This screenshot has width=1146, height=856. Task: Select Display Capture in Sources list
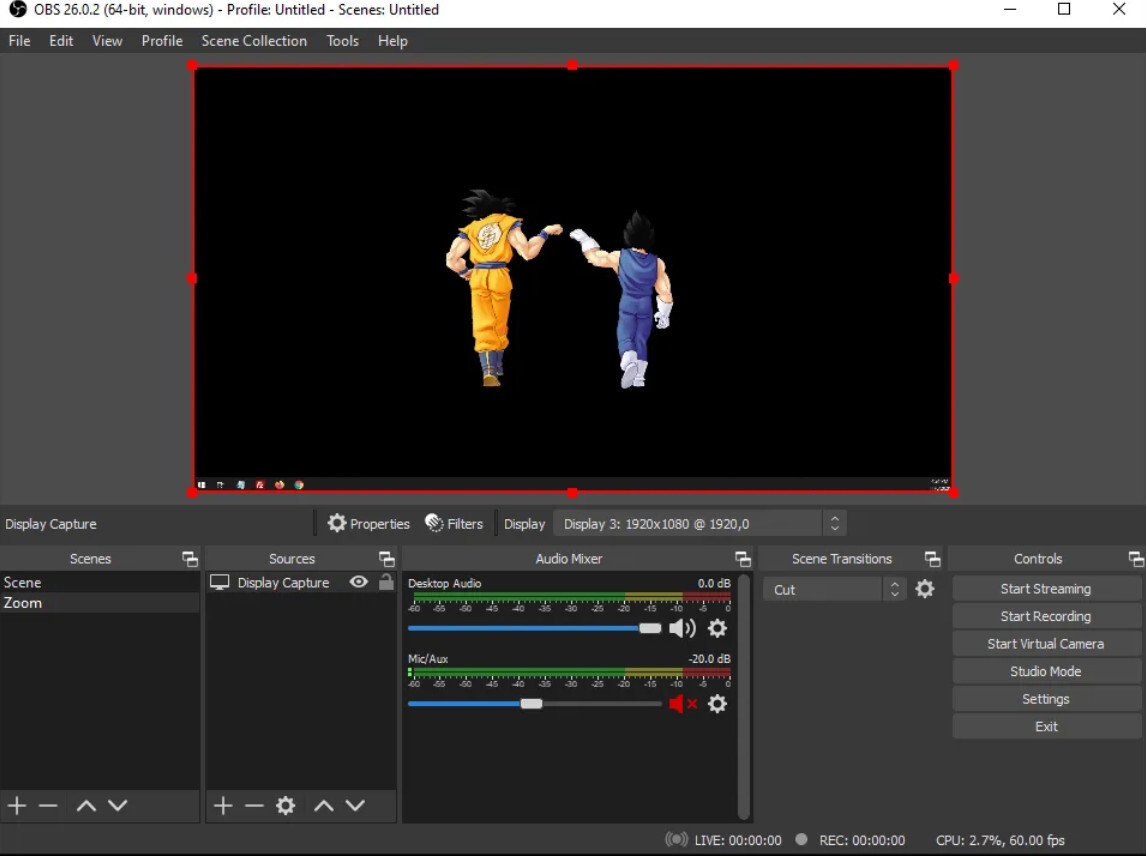283,583
